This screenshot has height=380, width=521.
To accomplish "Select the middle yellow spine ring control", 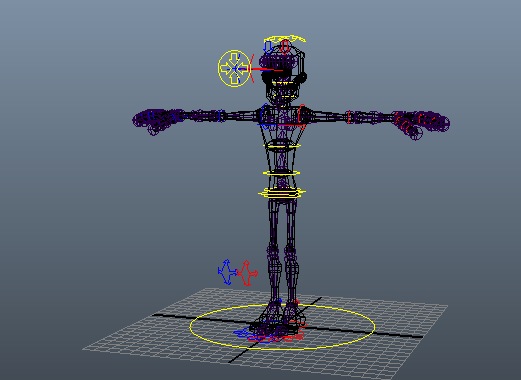I will point(282,173).
